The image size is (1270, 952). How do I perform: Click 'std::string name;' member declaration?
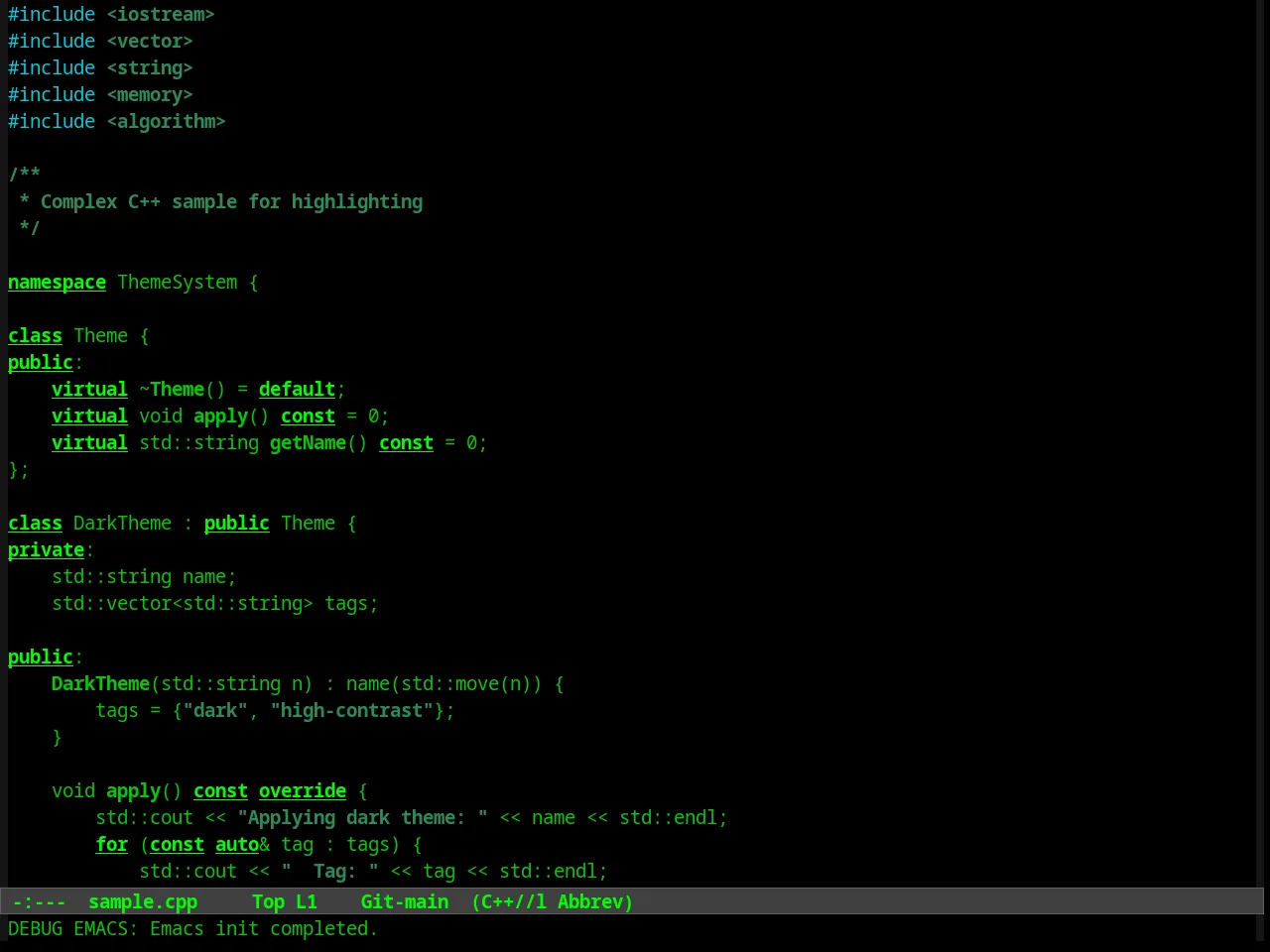144,576
